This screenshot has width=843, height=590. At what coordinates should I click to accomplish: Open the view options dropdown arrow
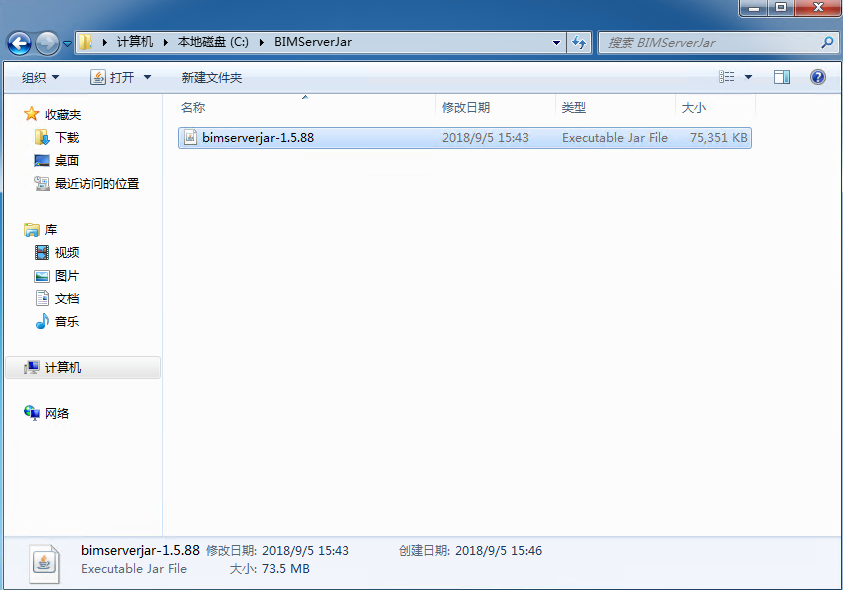[x=748, y=77]
